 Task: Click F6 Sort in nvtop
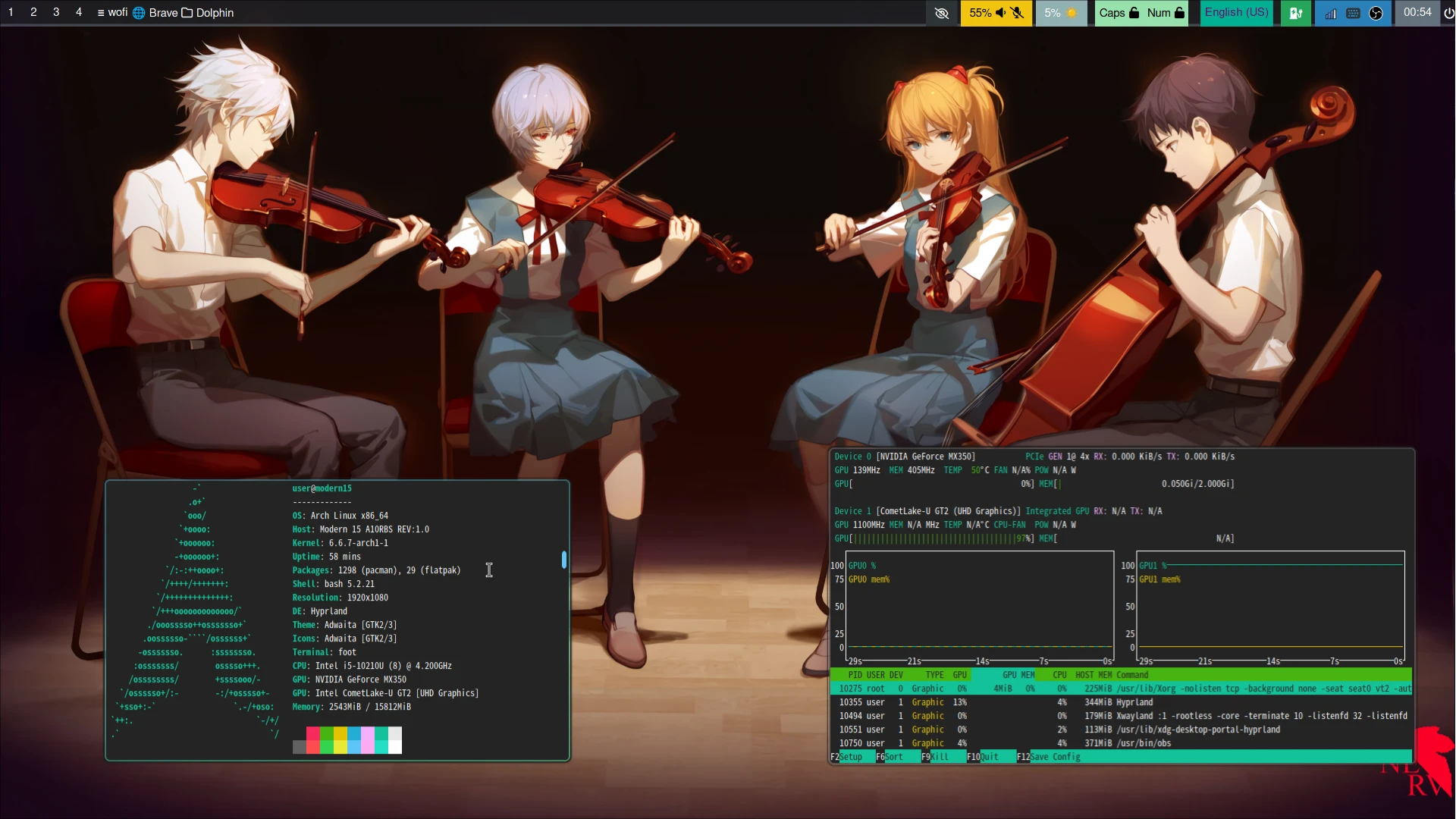(x=890, y=757)
